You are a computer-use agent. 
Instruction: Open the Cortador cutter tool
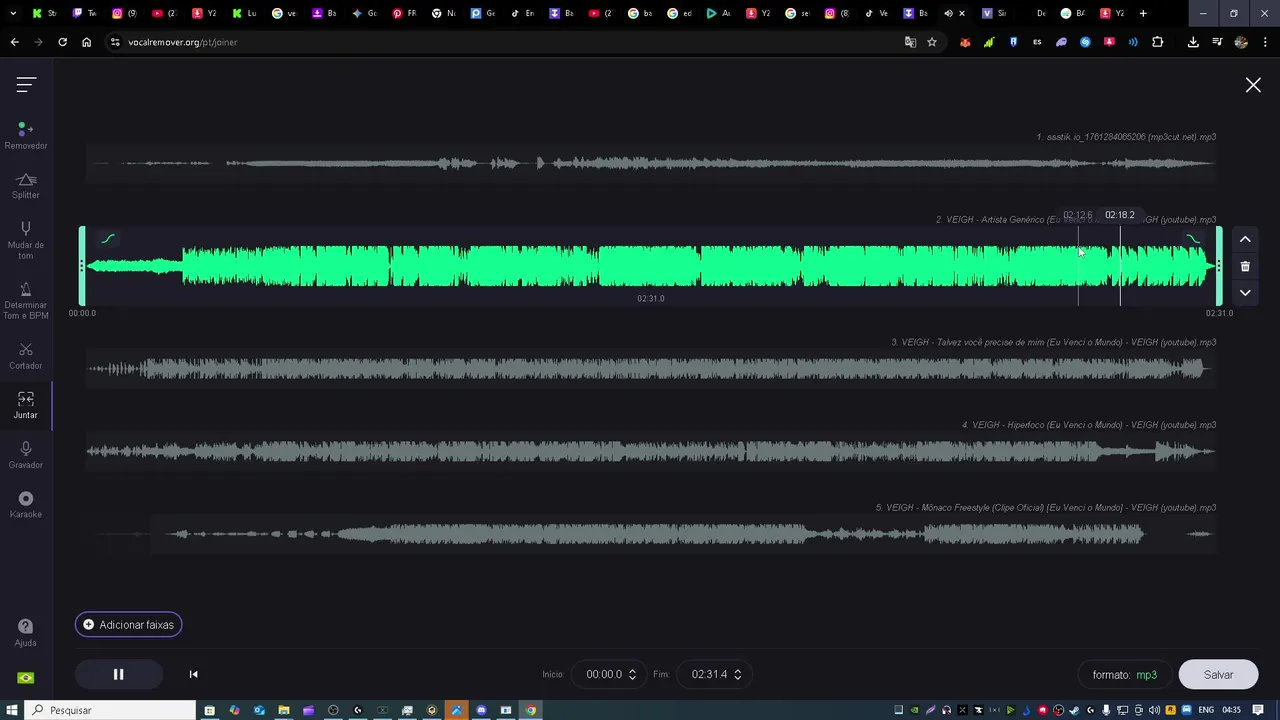[26, 356]
